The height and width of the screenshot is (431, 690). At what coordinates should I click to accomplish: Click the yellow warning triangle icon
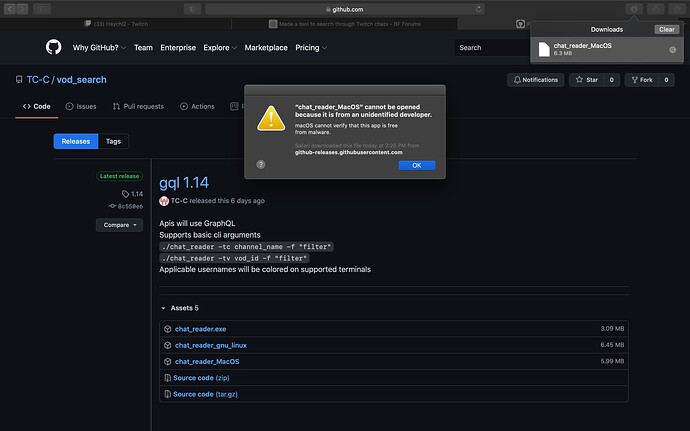271,118
